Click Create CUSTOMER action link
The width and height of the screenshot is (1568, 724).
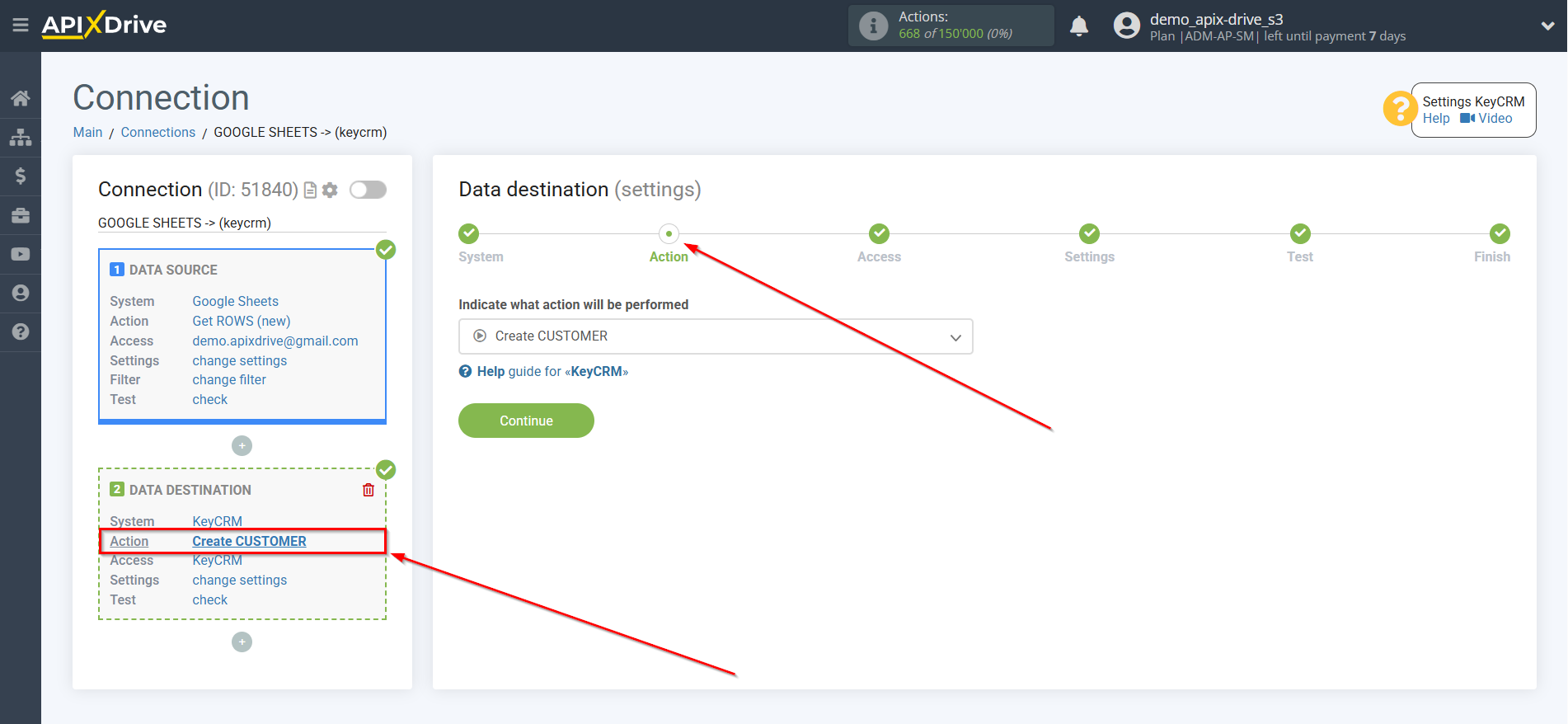[x=250, y=542]
